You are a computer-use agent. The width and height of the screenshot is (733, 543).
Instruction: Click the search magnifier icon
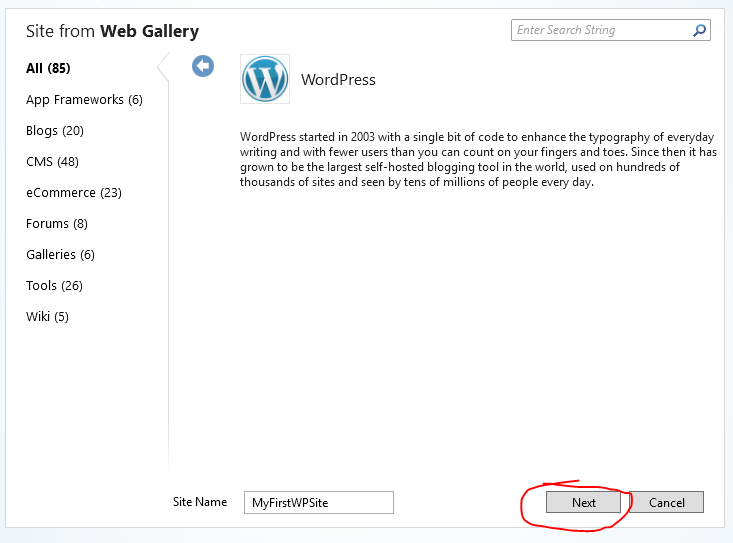click(699, 30)
